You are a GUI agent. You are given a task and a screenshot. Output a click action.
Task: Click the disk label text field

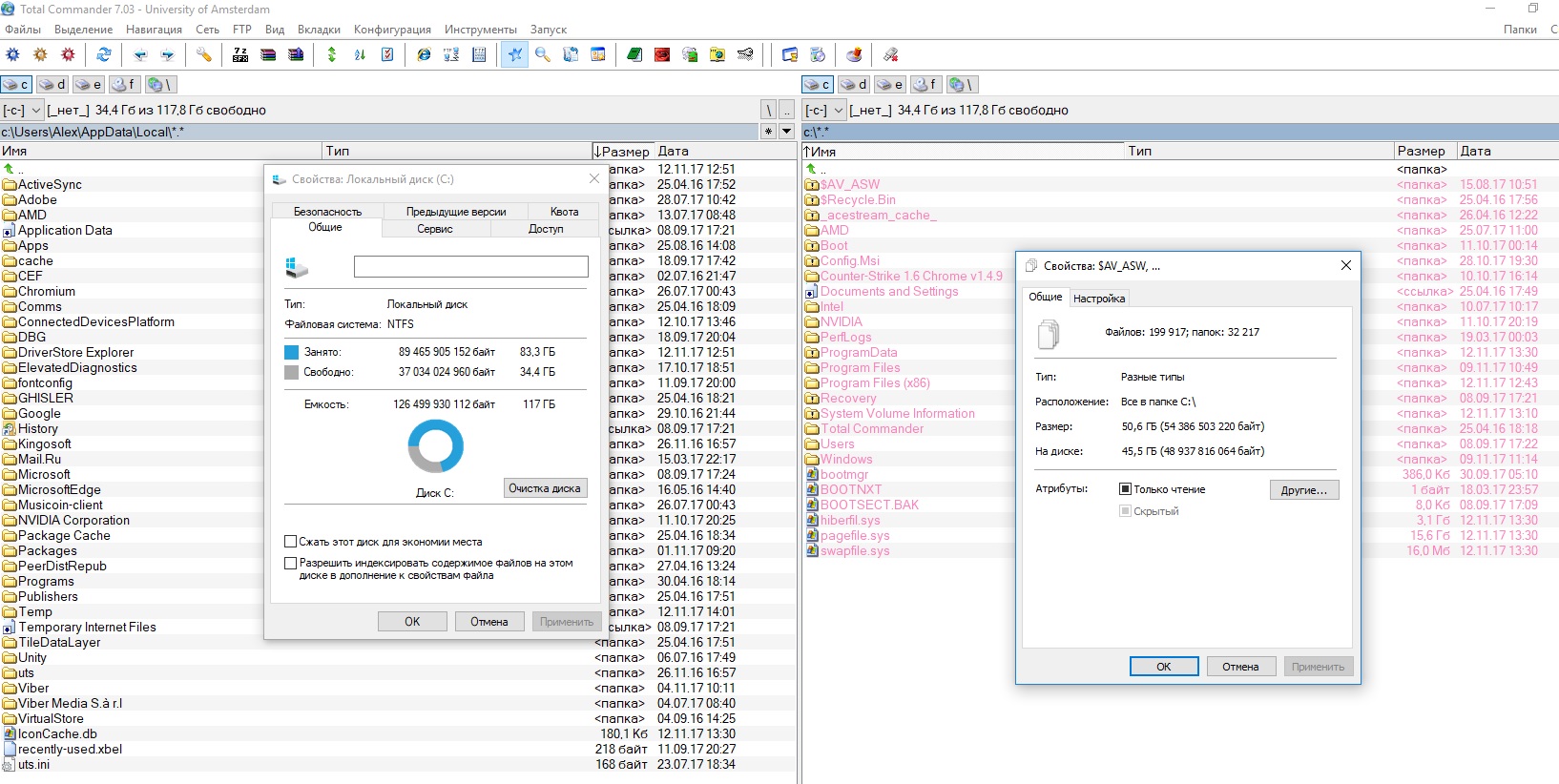pyautogui.click(x=471, y=267)
